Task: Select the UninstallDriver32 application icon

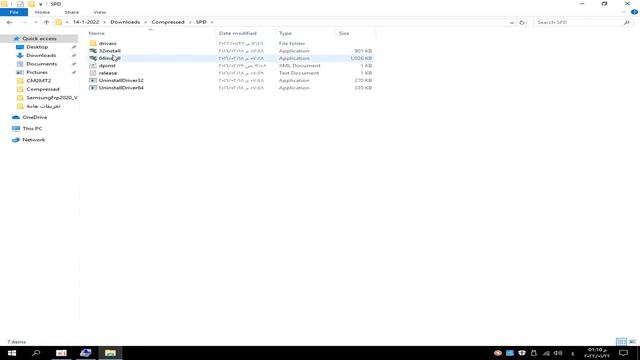Action: (x=93, y=80)
